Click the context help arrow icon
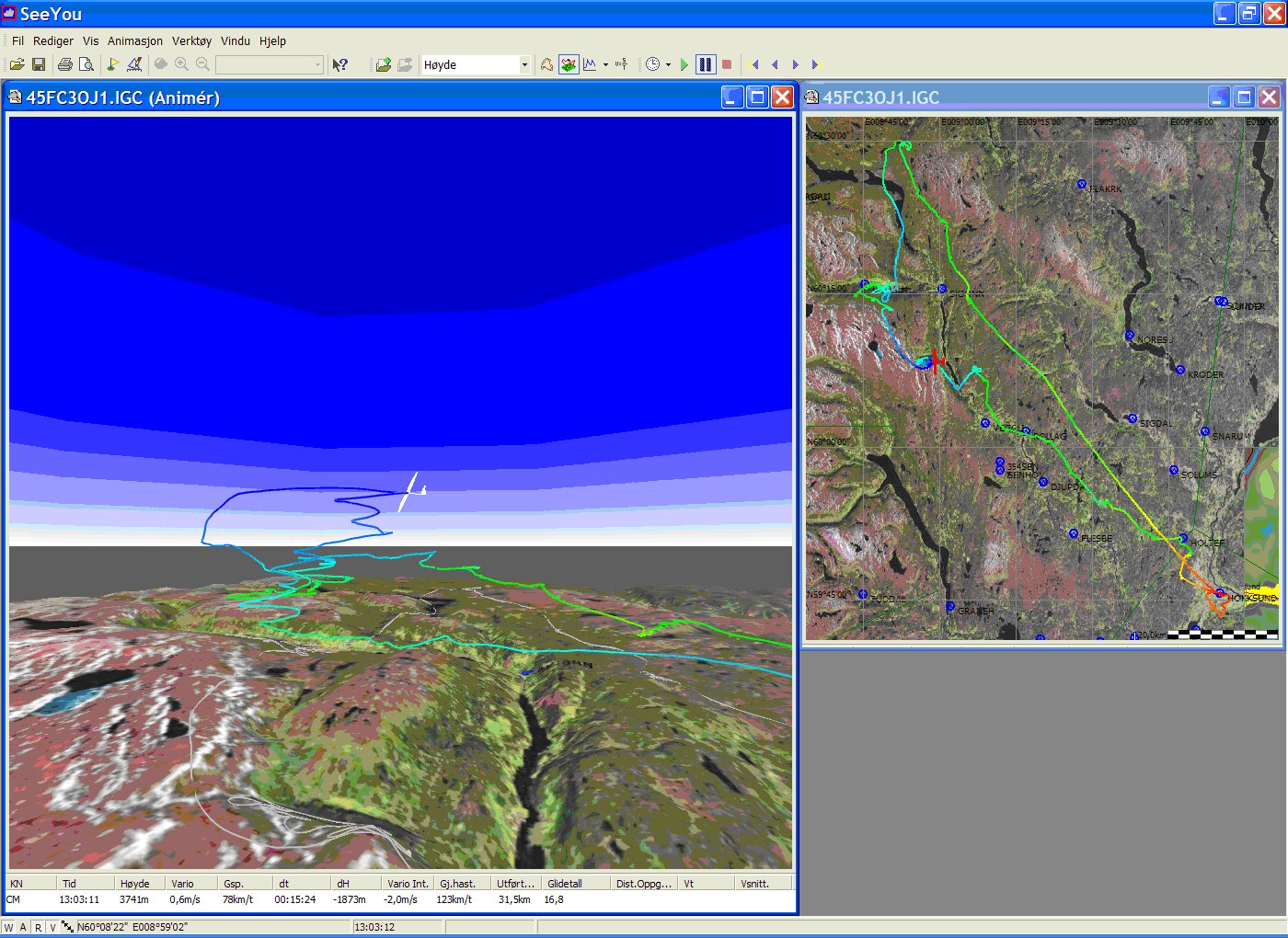The image size is (1288, 938). click(x=339, y=64)
